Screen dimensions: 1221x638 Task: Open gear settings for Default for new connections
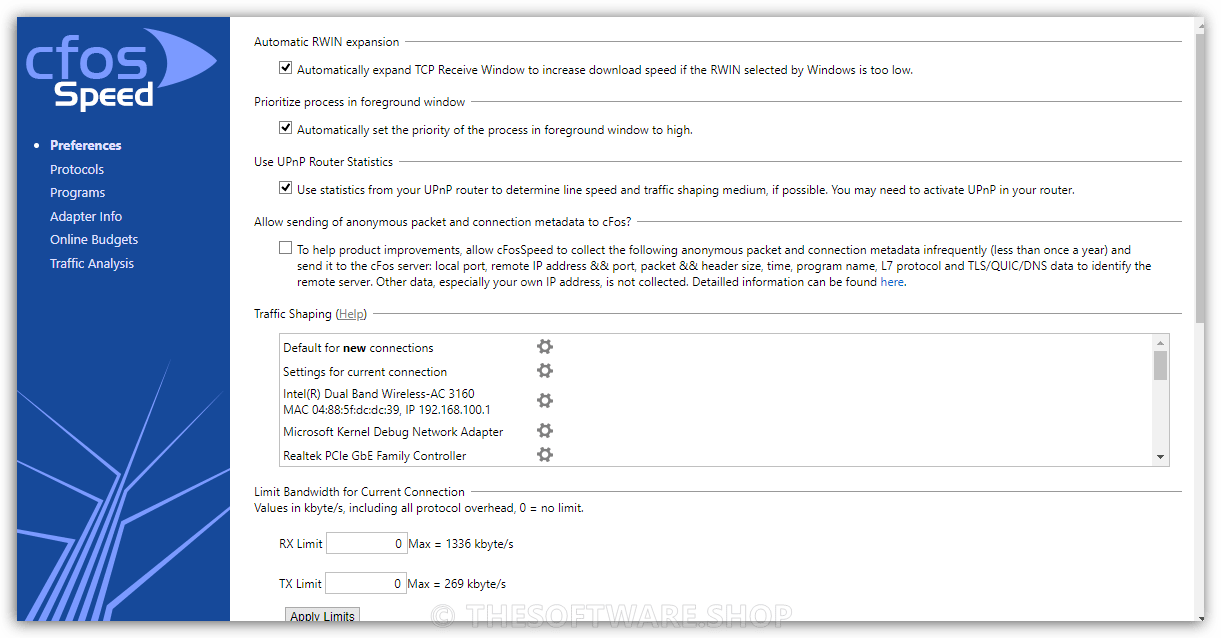pos(544,347)
